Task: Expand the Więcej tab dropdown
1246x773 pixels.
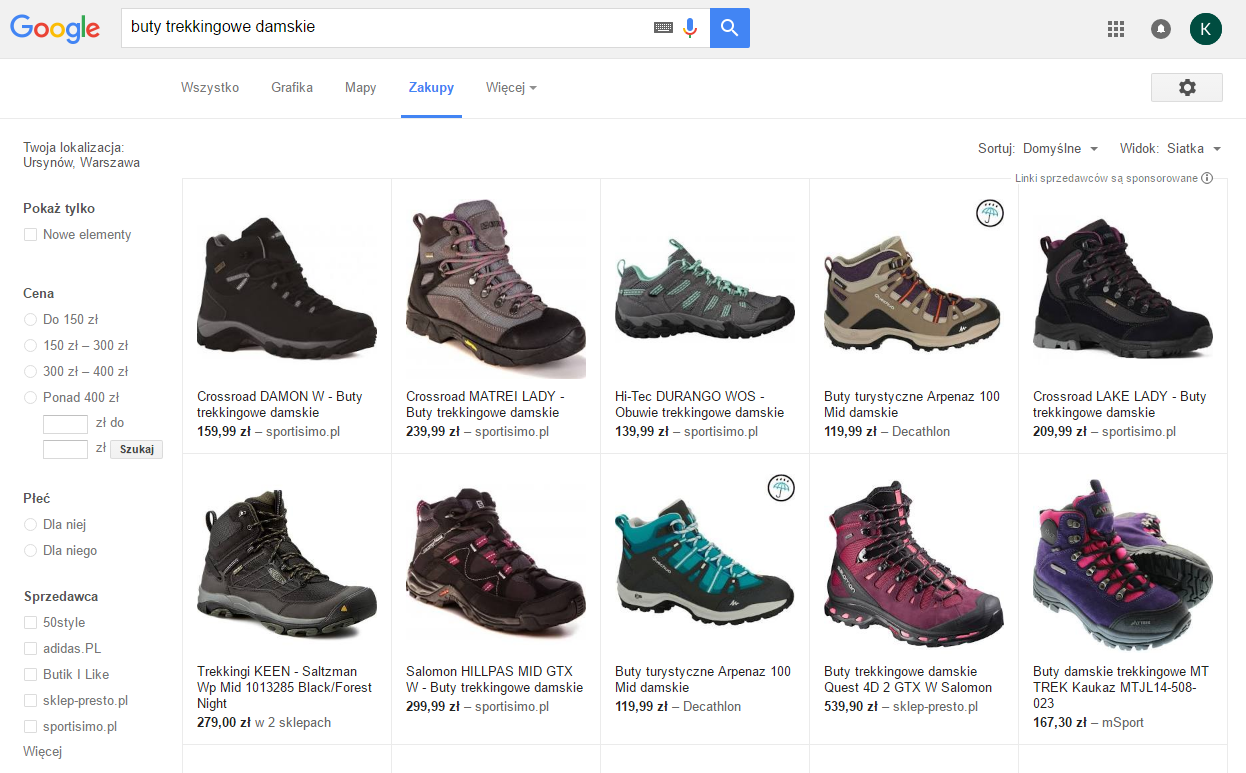Action: pyautogui.click(x=511, y=88)
